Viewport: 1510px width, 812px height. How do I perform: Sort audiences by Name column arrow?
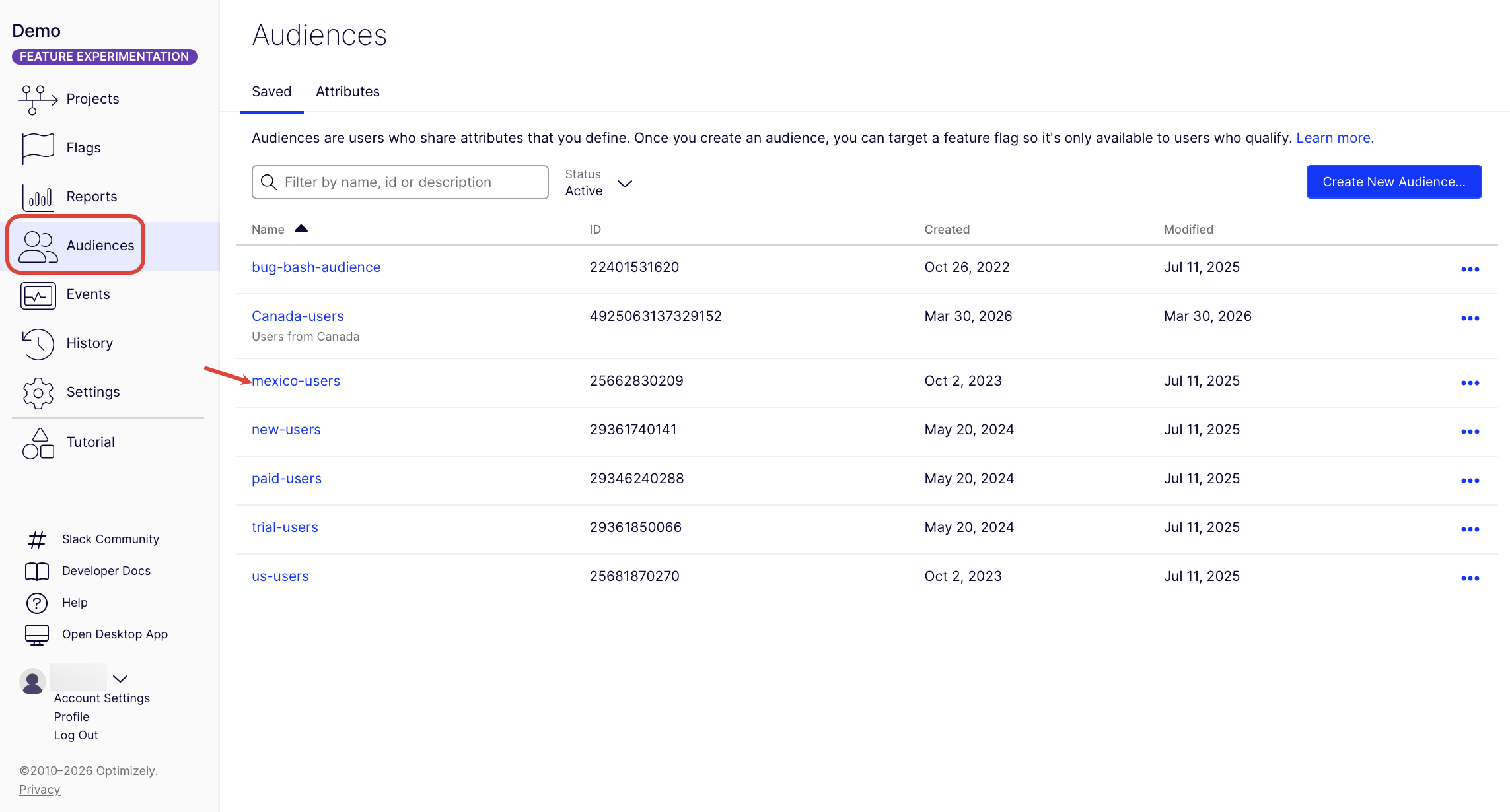(301, 229)
